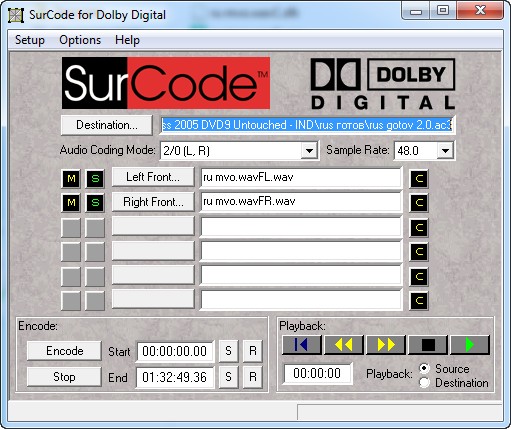The width and height of the screenshot is (511, 429).
Task: Click the destination file path field
Action: [307, 125]
